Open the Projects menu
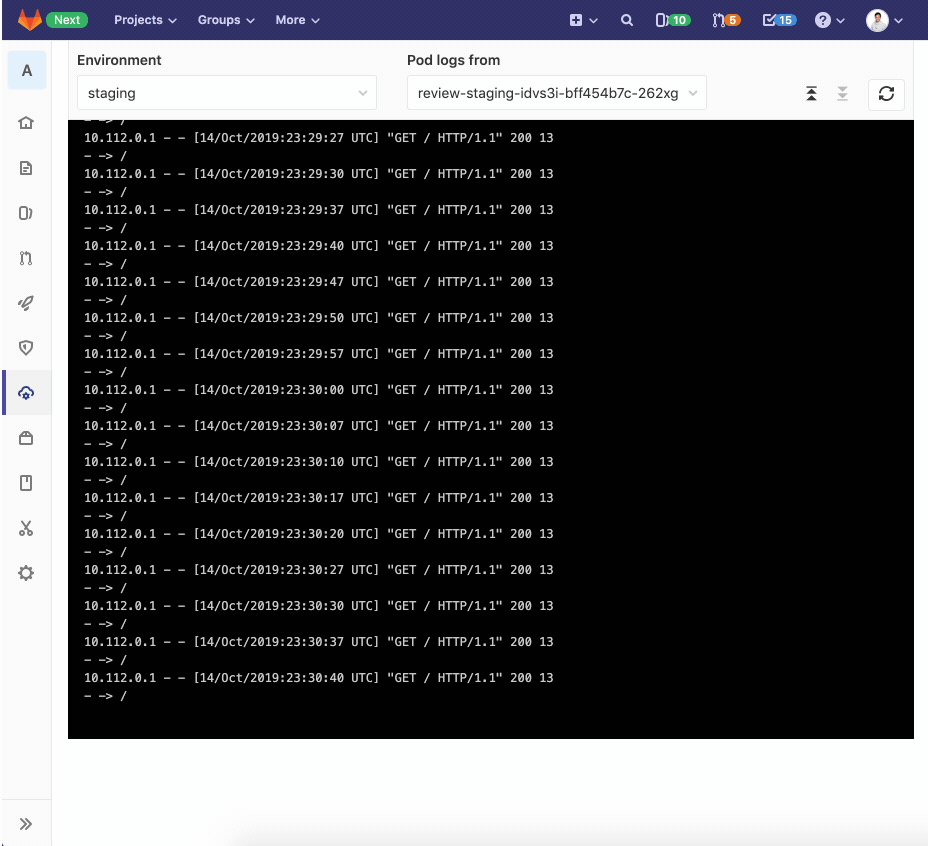The width and height of the screenshot is (928, 846). point(143,20)
